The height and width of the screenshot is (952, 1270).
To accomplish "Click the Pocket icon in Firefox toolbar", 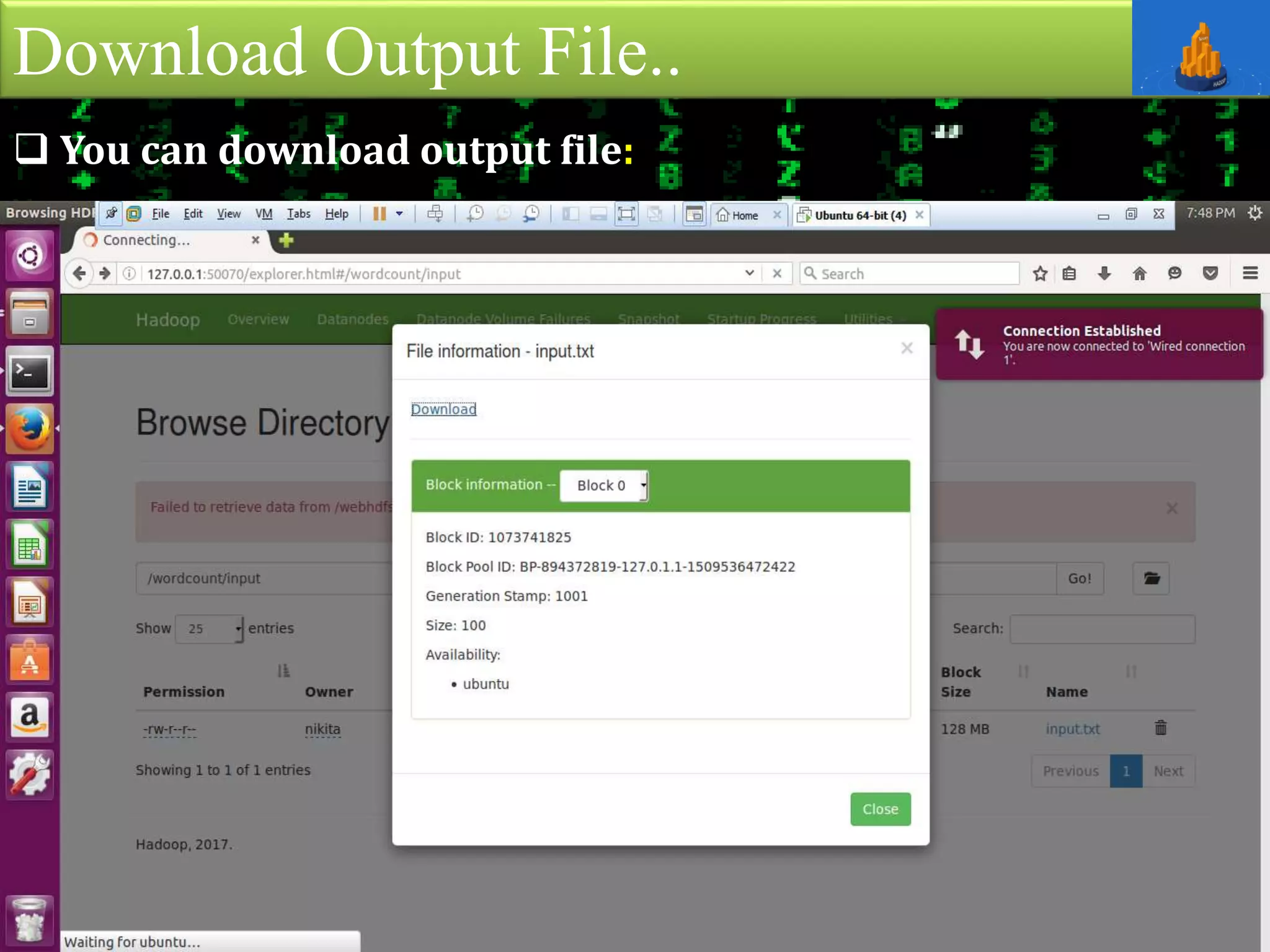I will click(1210, 273).
